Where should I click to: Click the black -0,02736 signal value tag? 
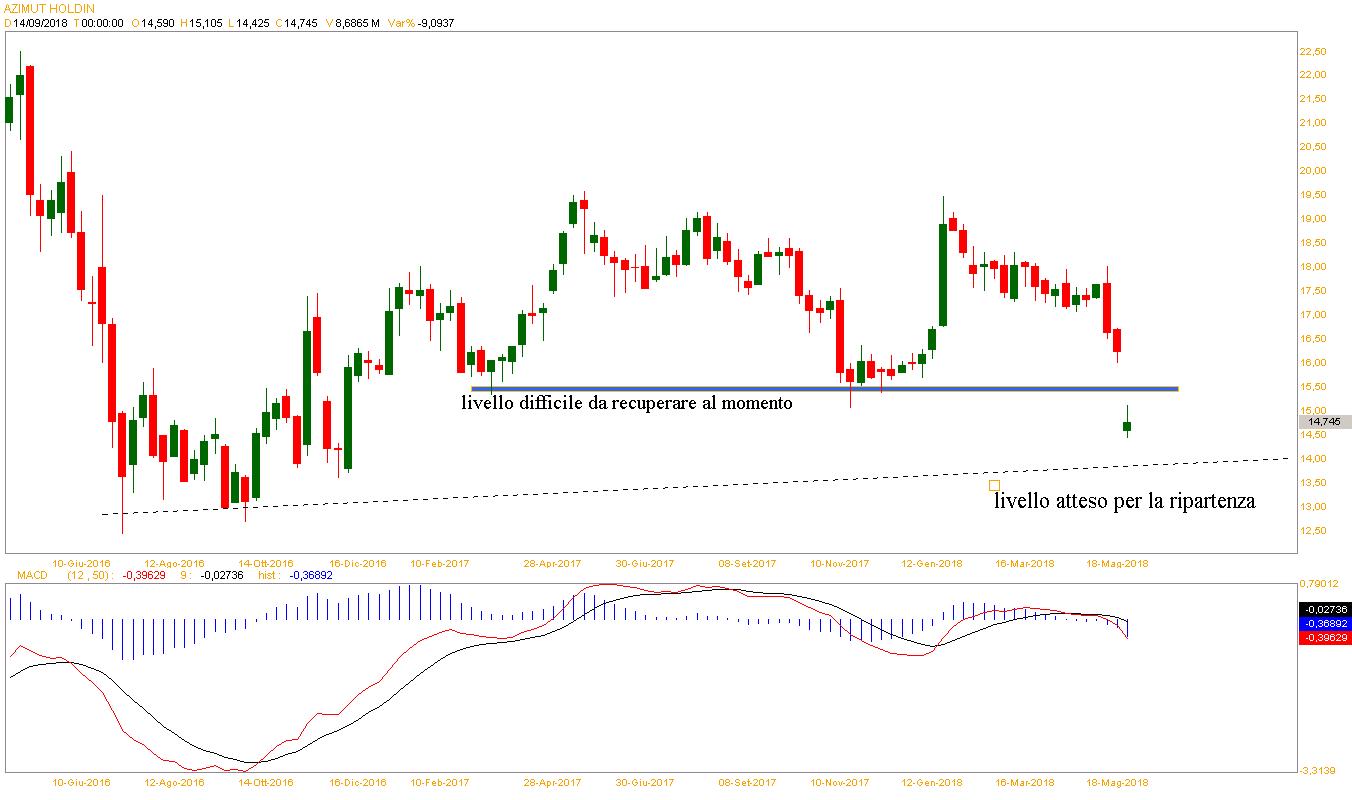[x=1325, y=609]
